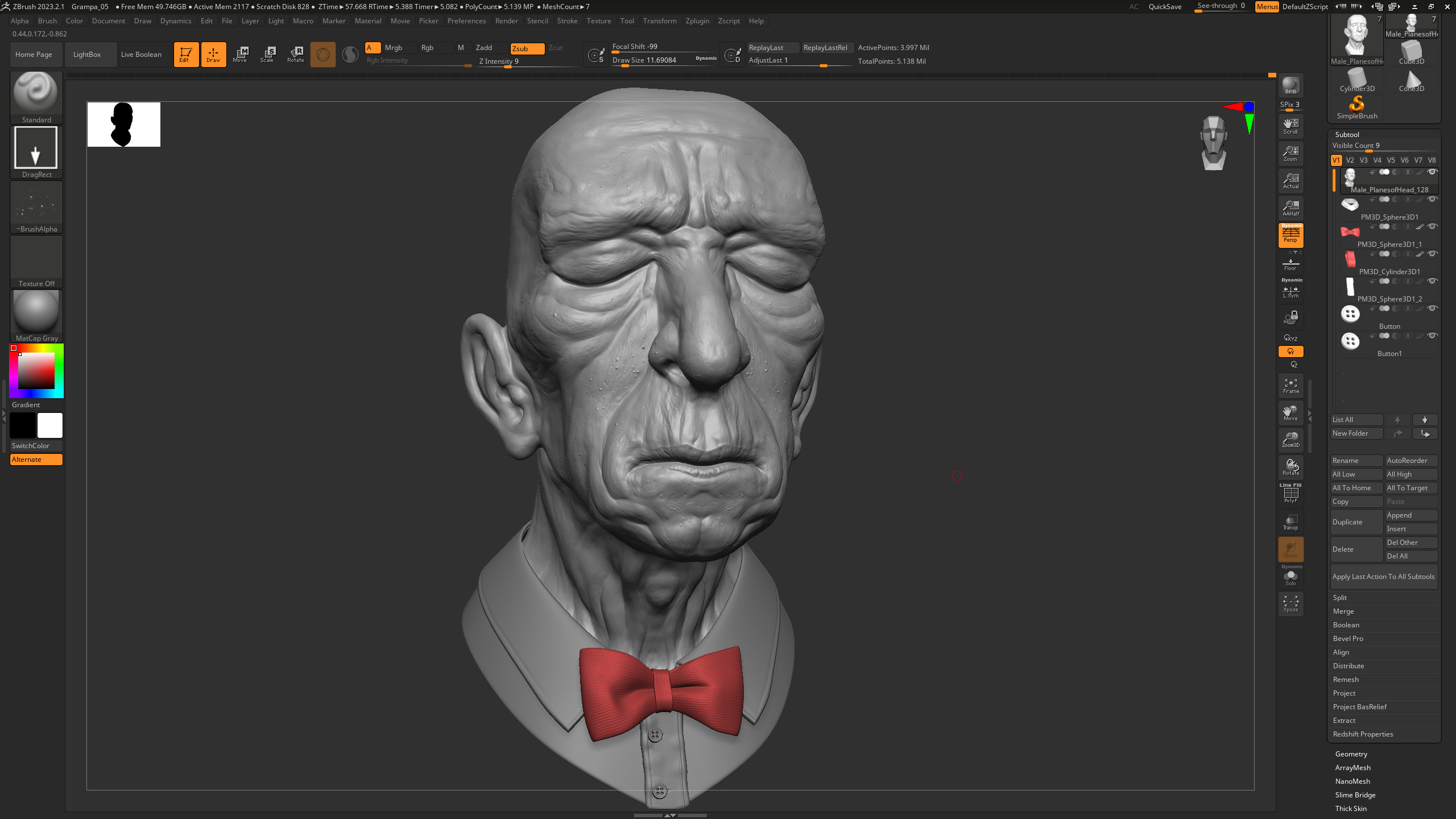
Task: Select the Rotate tool in top toolbar
Action: tap(295, 54)
